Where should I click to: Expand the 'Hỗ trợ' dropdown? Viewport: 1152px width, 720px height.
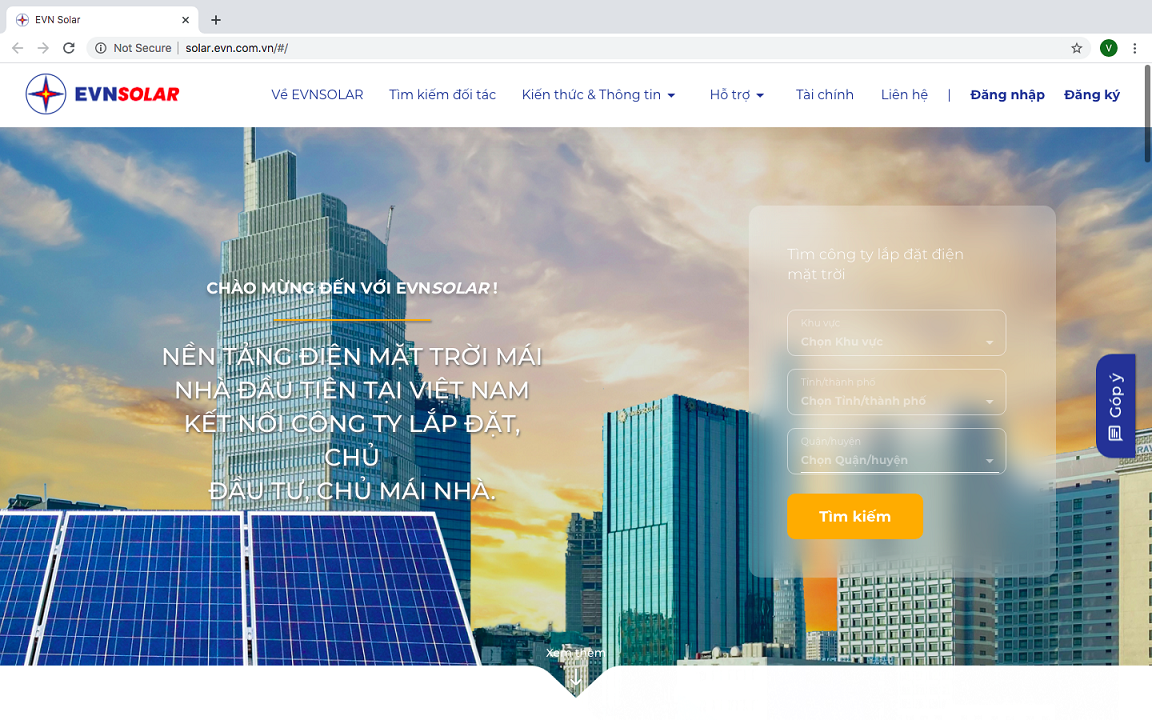[736, 94]
